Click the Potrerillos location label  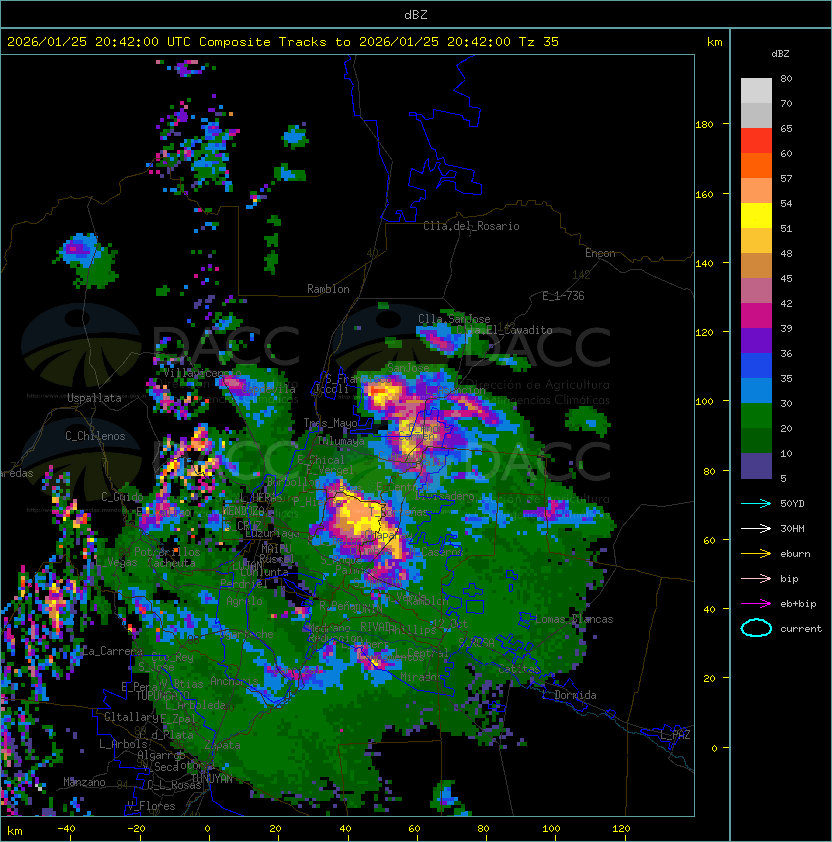coord(167,552)
